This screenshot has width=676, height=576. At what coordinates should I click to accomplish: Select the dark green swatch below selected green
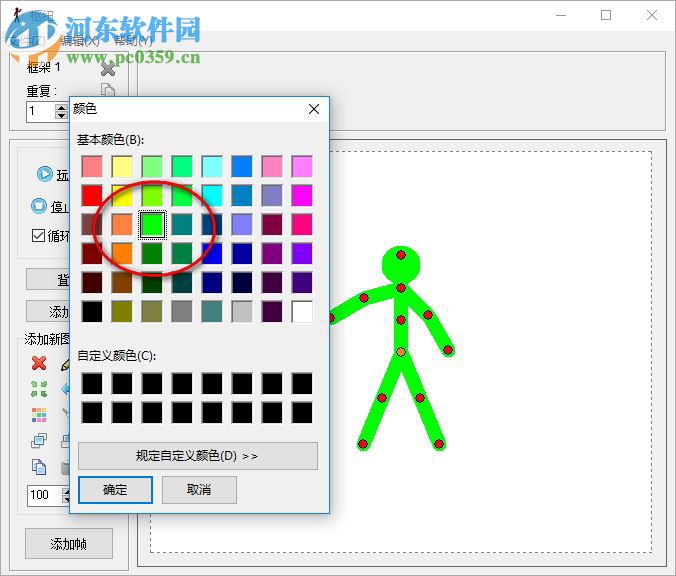point(152,254)
